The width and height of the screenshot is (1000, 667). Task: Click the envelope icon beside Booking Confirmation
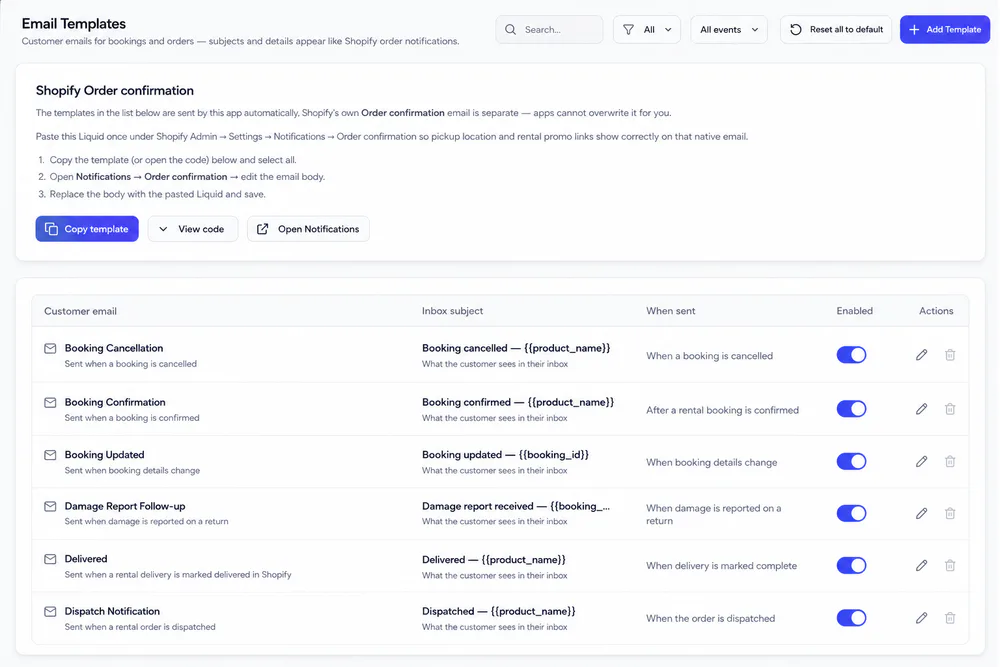click(x=50, y=402)
